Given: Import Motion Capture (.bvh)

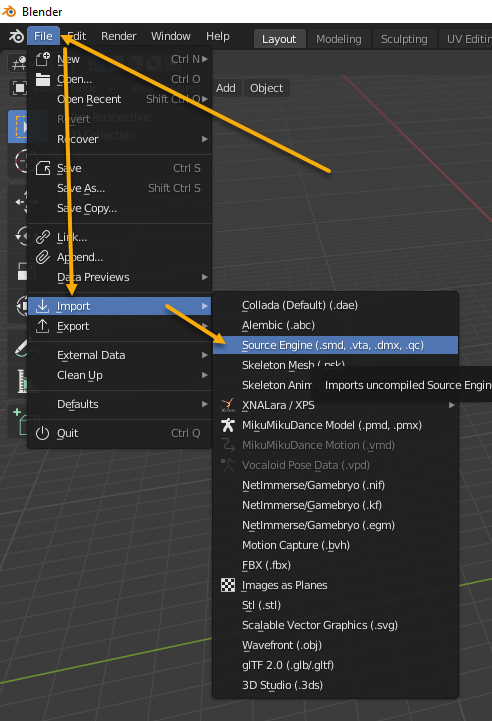Looking at the screenshot, I should 336,545.
